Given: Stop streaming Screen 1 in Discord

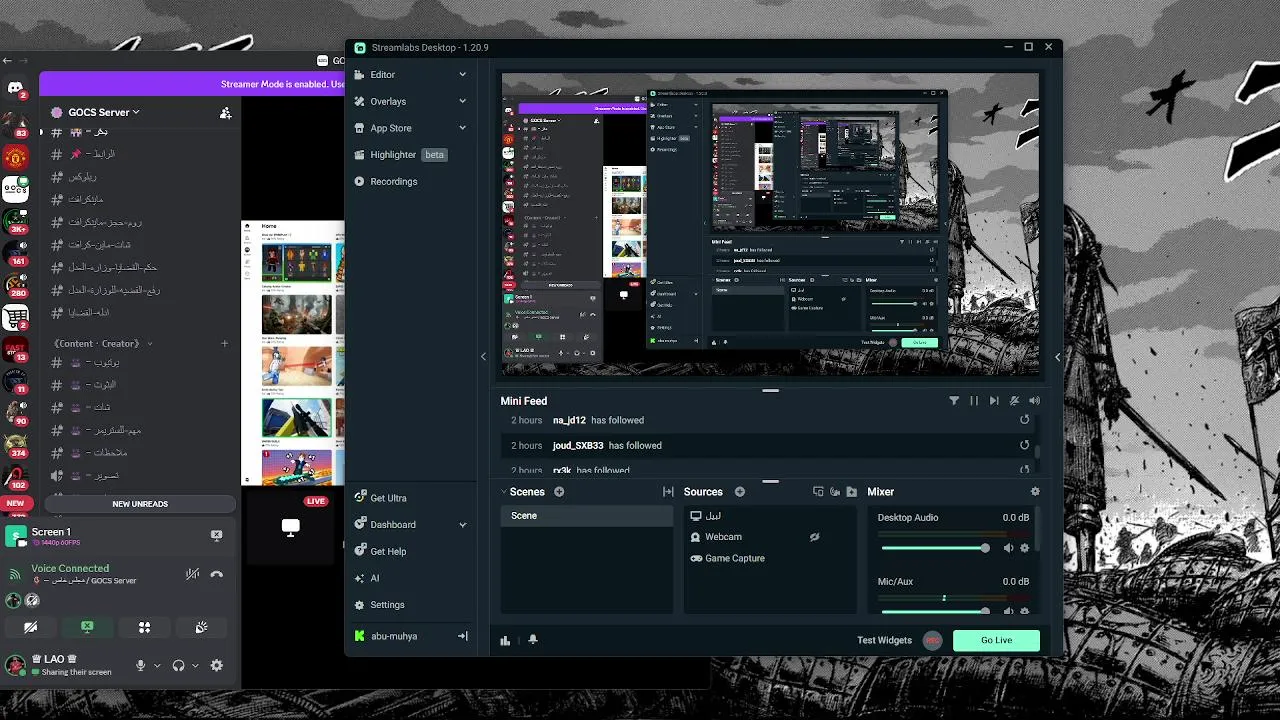Looking at the screenshot, I should pos(216,535).
